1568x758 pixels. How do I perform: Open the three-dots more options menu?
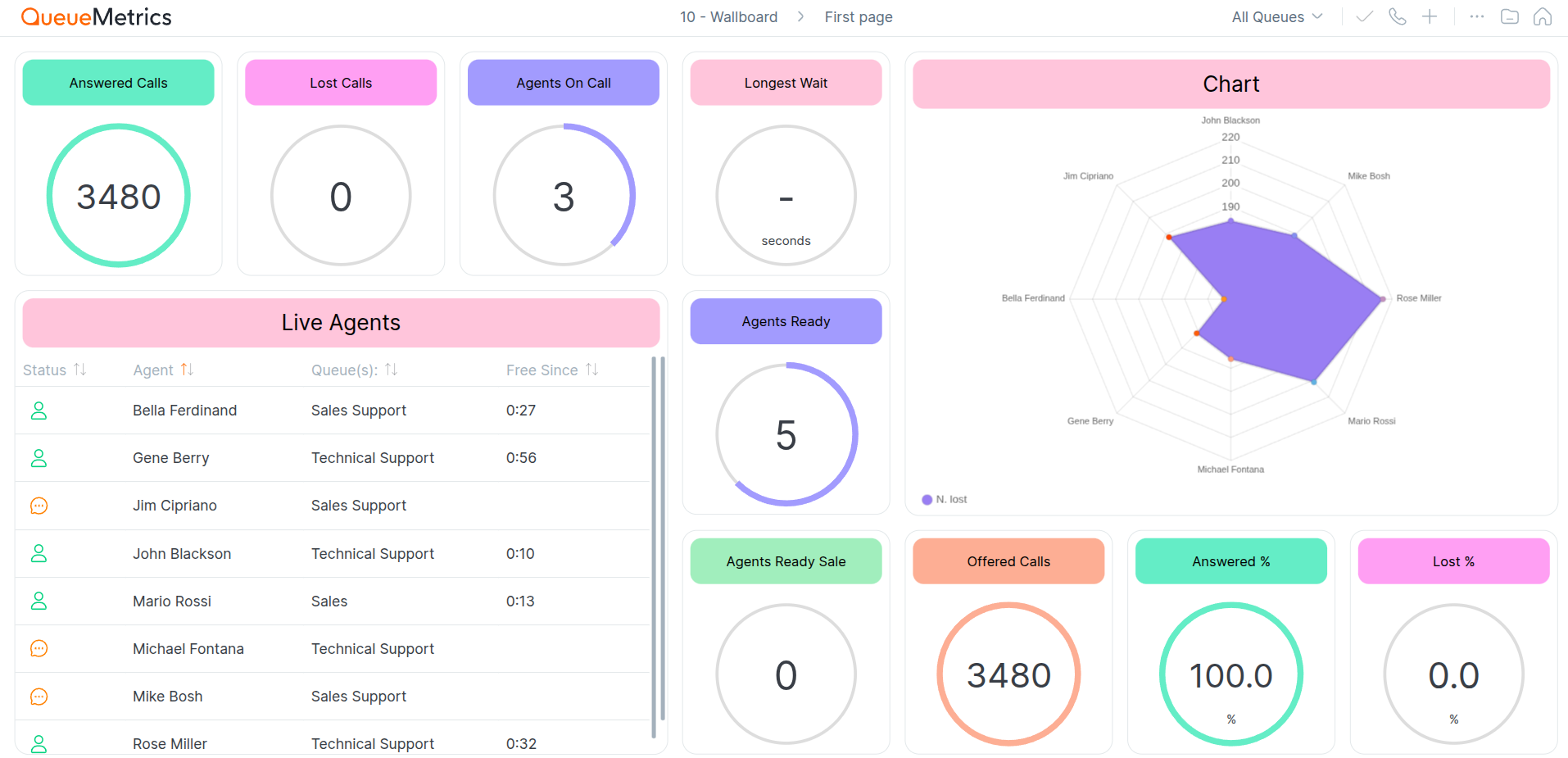tap(1477, 17)
